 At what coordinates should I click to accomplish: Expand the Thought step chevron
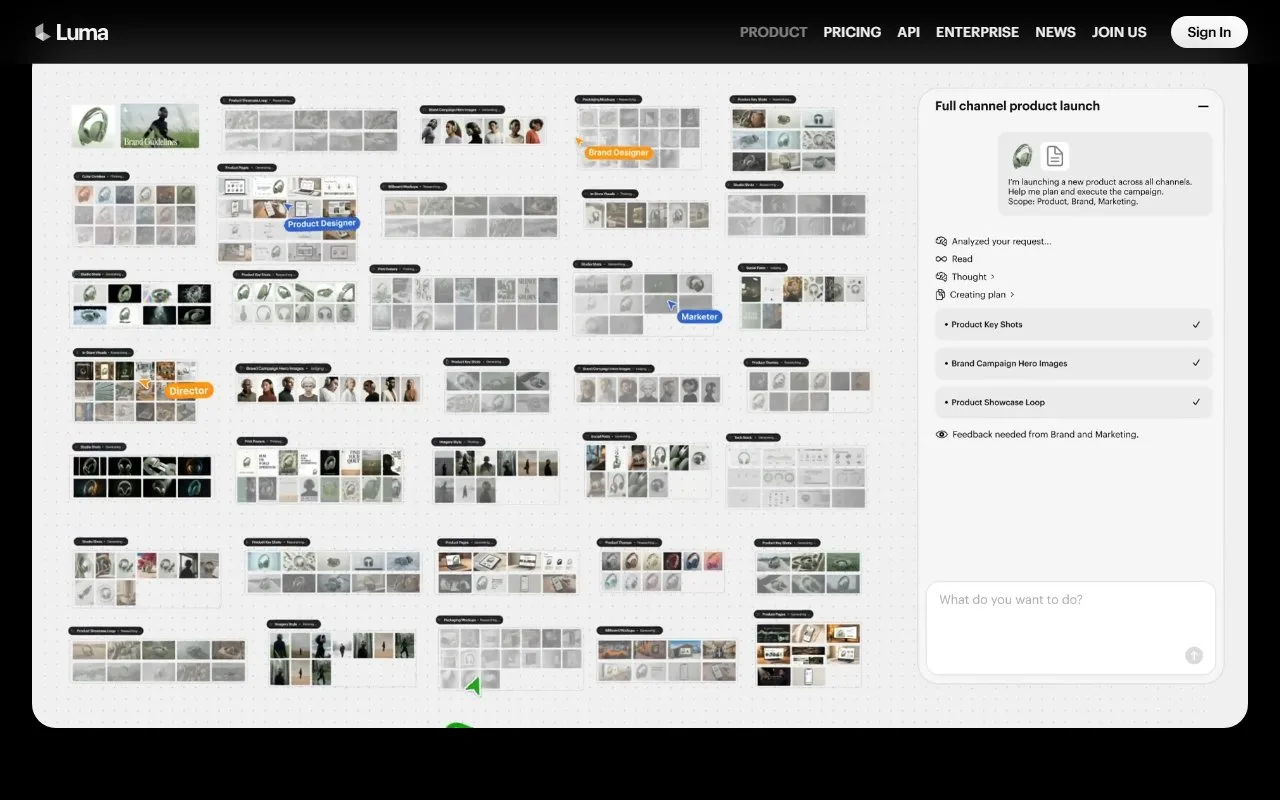click(x=992, y=277)
